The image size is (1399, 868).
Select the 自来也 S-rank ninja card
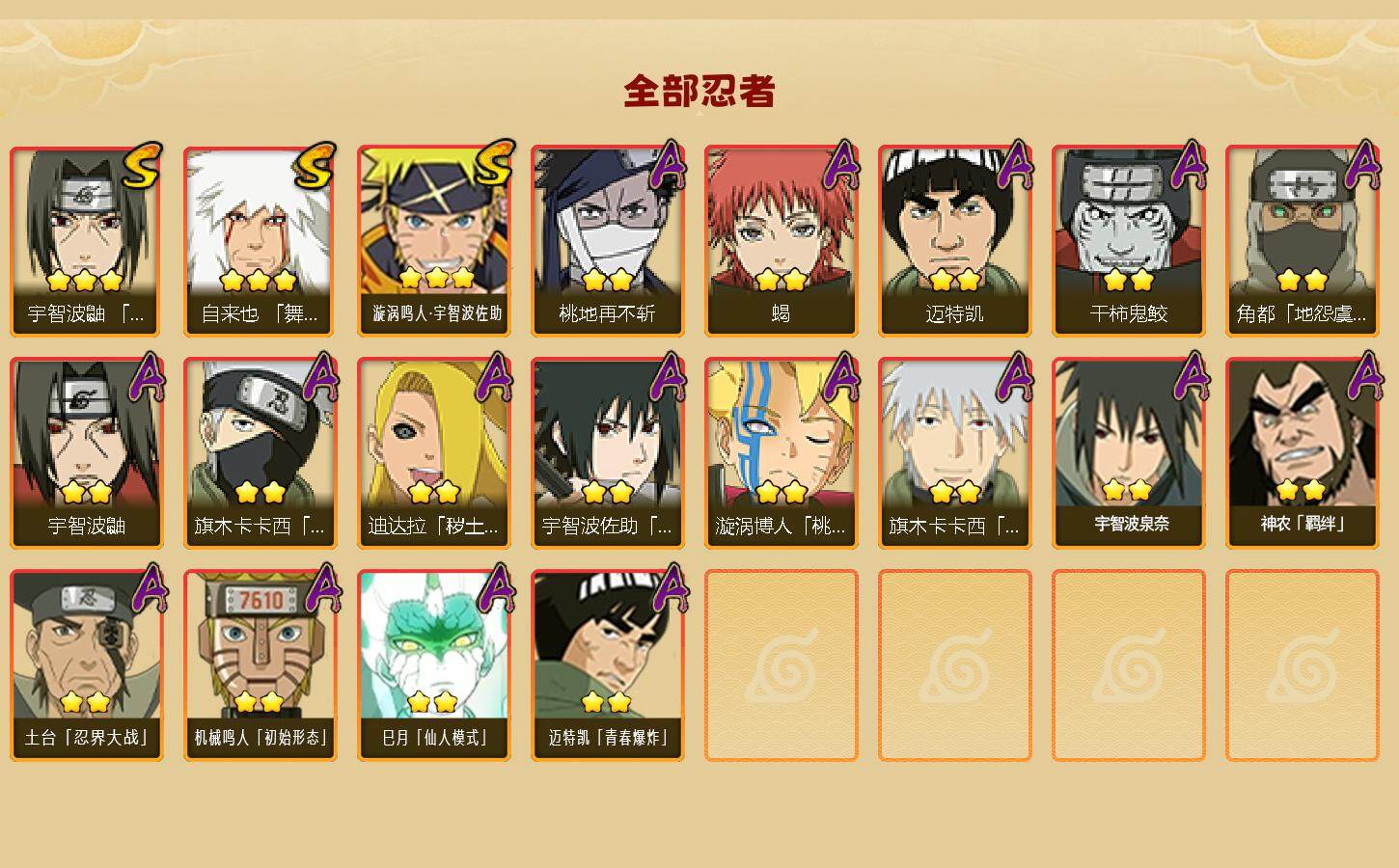(x=260, y=241)
